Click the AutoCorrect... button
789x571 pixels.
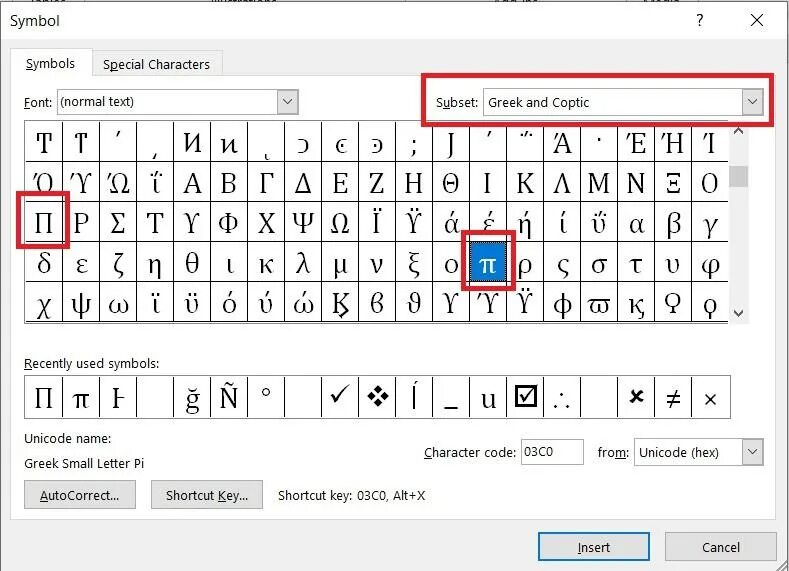coord(80,495)
